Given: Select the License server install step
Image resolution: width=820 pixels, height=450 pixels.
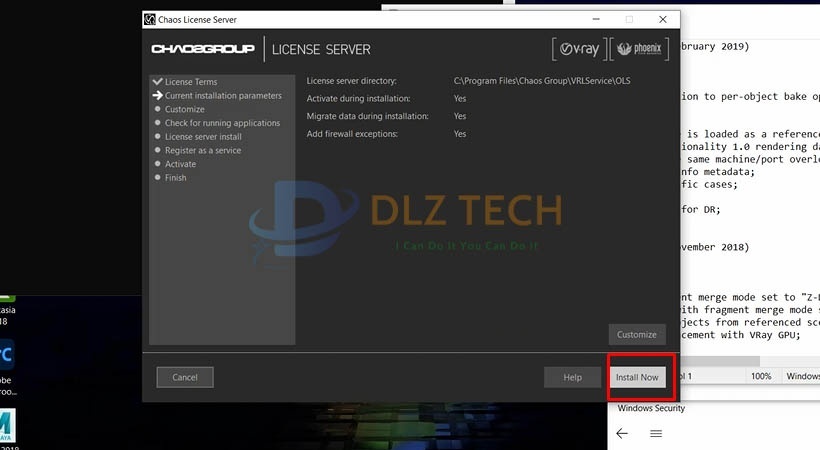Looking at the screenshot, I should point(203,137).
